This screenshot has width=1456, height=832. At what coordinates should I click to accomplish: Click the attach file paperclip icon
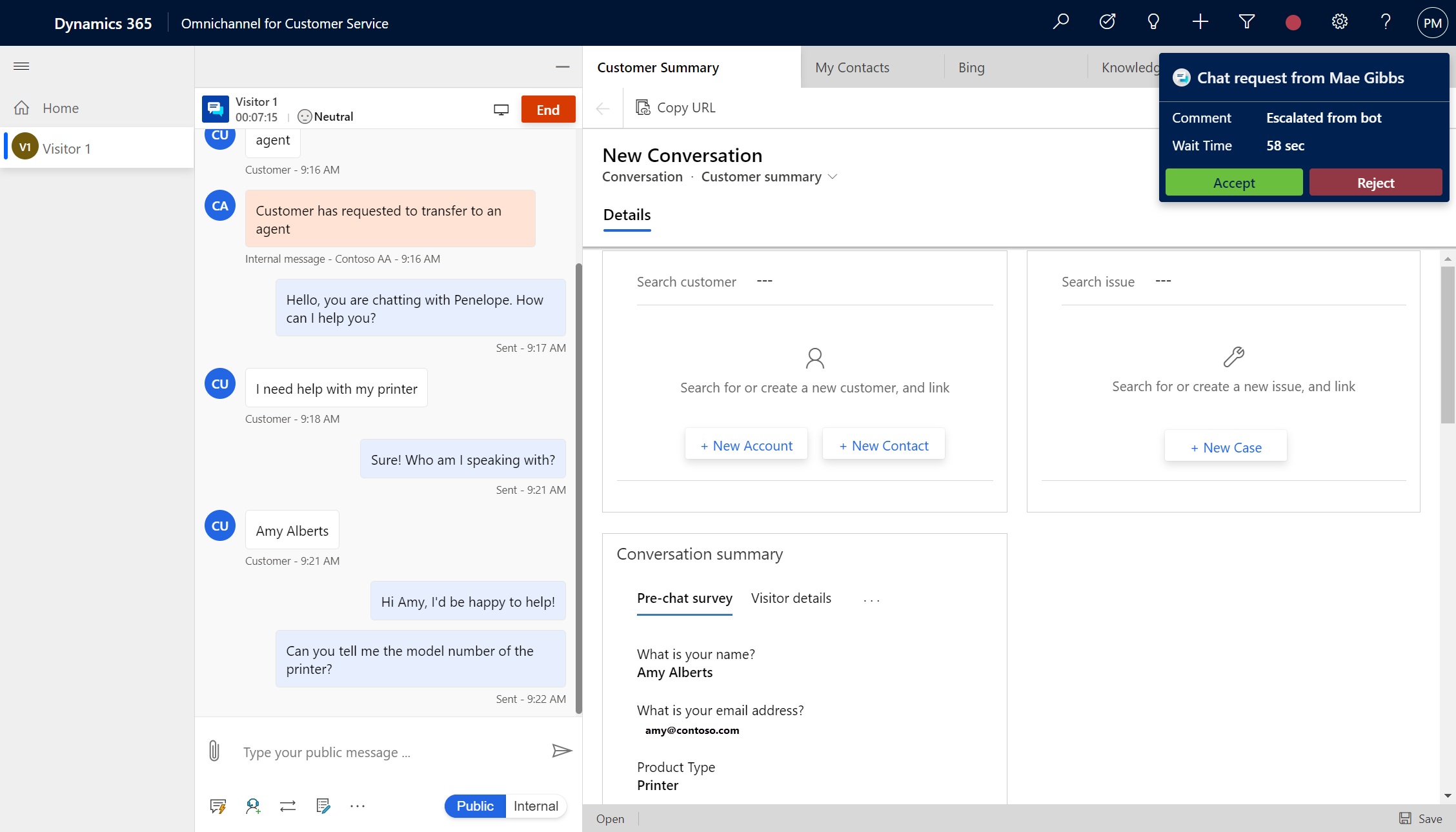click(x=213, y=751)
